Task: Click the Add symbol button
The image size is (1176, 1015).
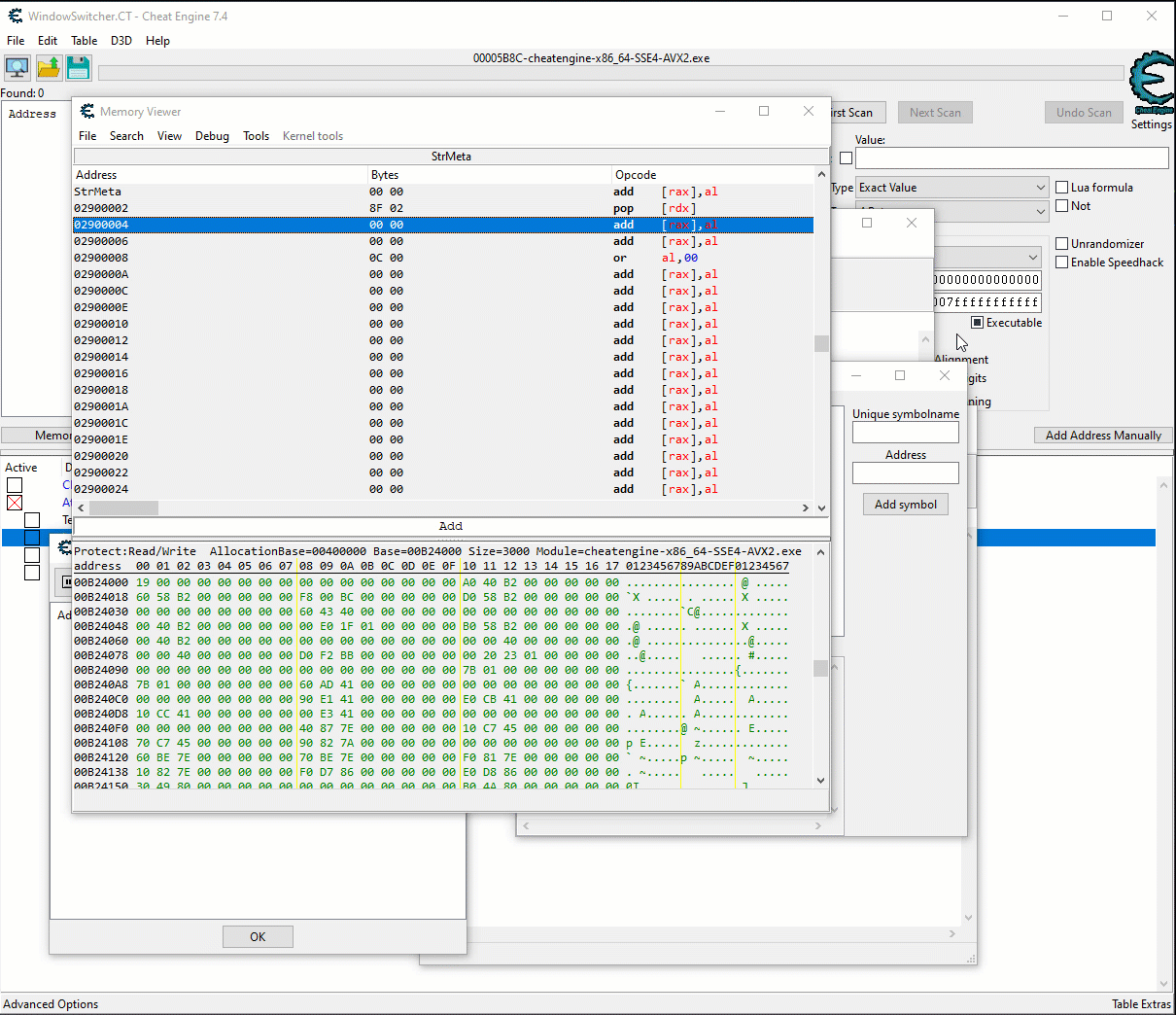Action: pos(906,505)
